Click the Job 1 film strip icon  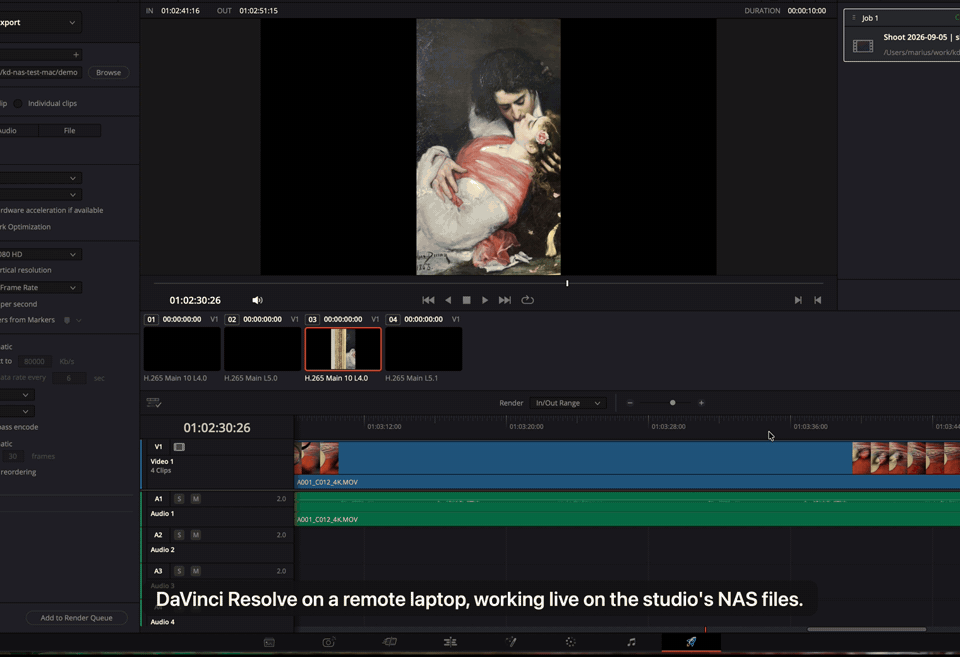[x=863, y=46]
